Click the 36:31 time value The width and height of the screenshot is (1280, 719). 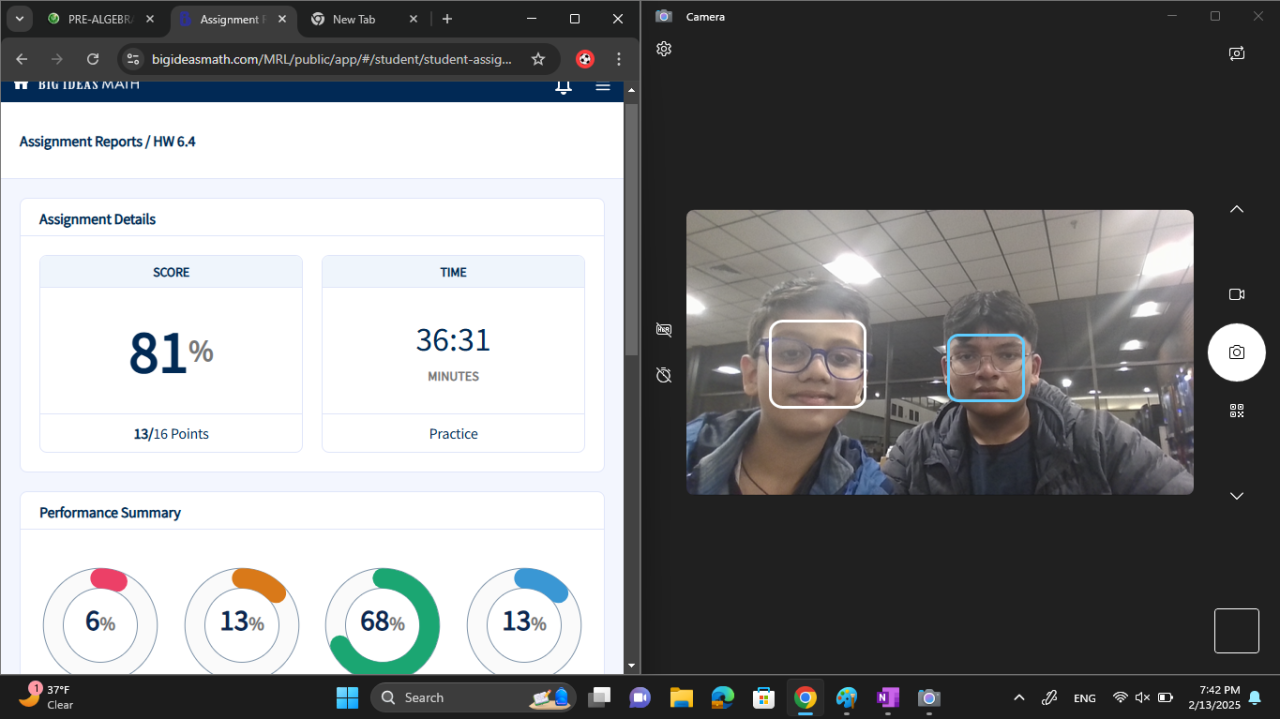[x=453, y=340]
